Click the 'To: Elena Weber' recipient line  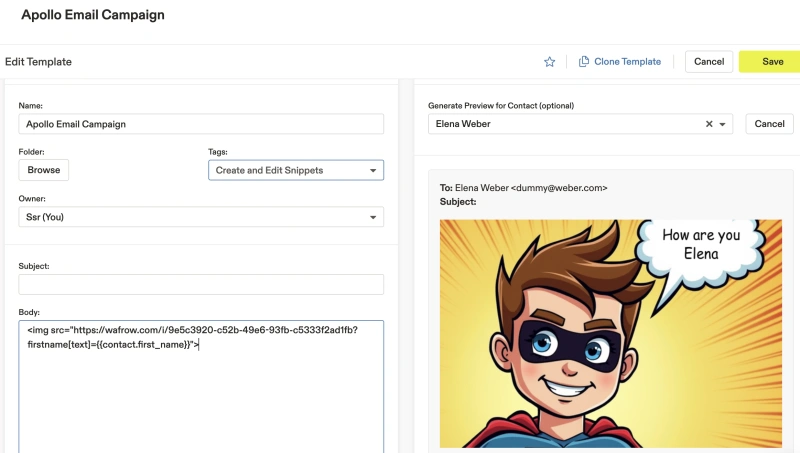[523, 188]
